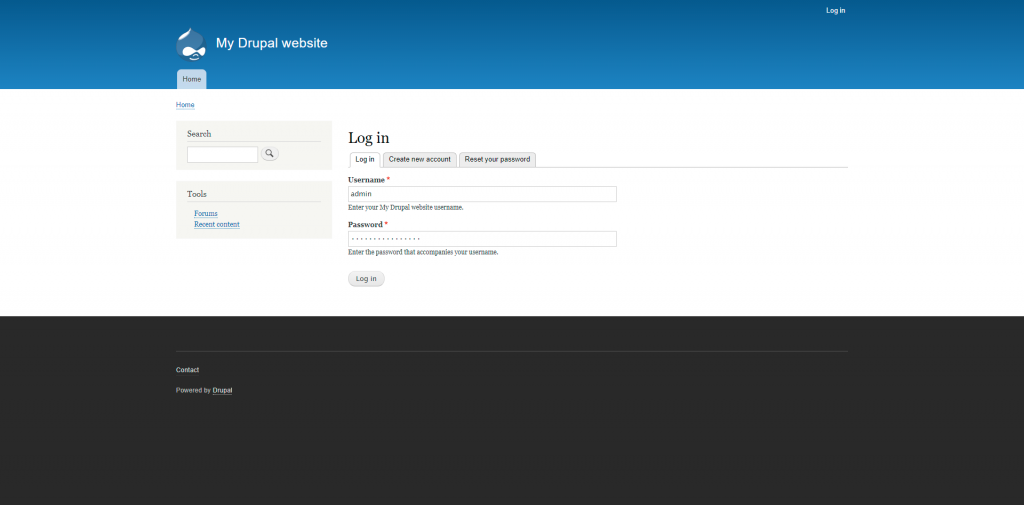Click the Drupal droplet logo
This screenshot has height=505, width=1024.
pos(191,44)
